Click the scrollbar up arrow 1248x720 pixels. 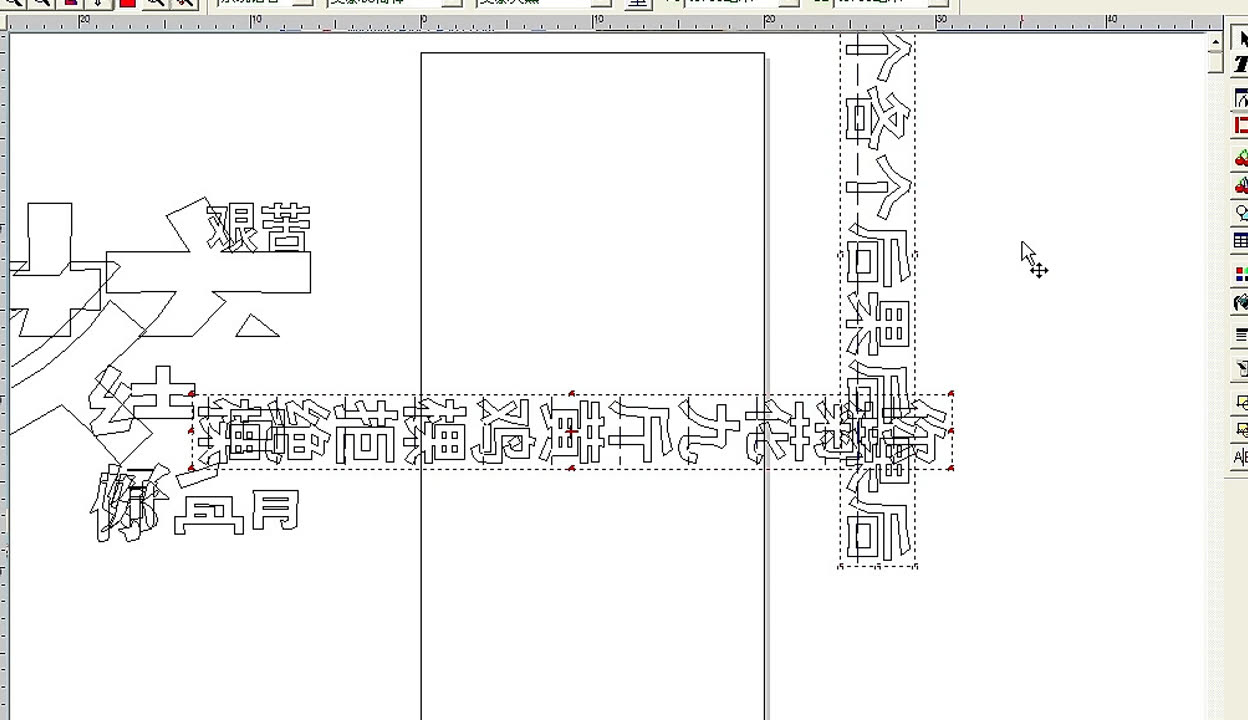tap(1215, 41)
